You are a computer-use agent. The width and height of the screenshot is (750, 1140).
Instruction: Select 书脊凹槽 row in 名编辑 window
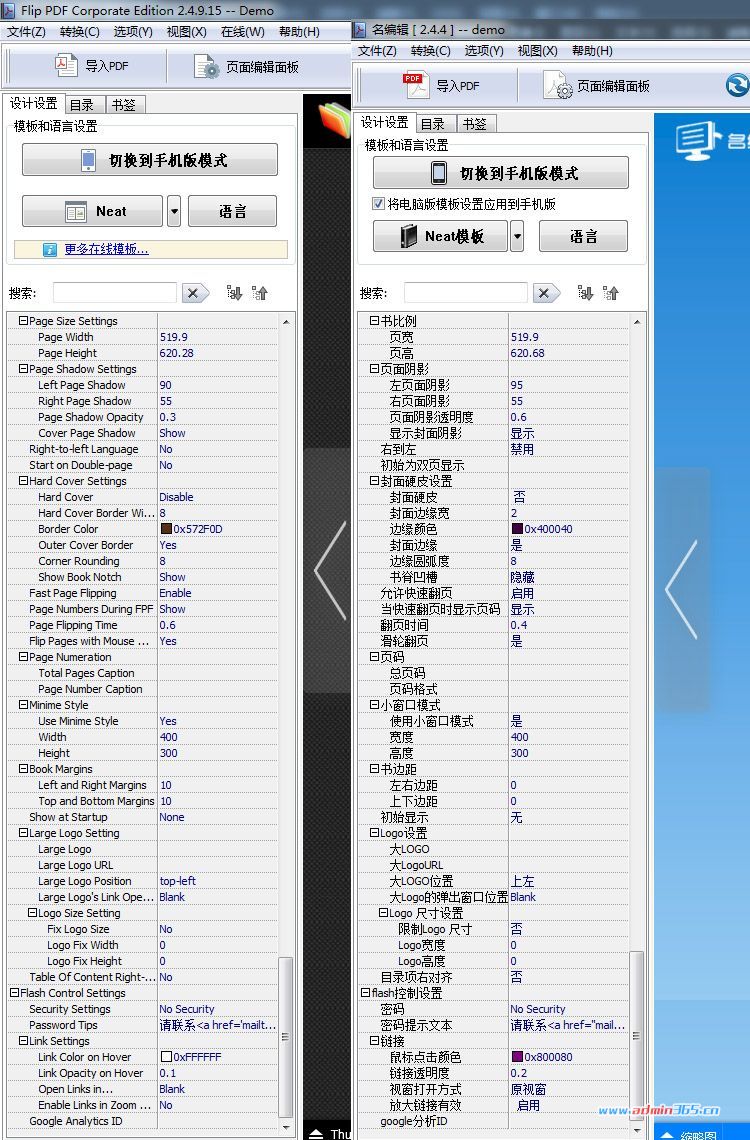pyautogui.click(x=494, y=577)
